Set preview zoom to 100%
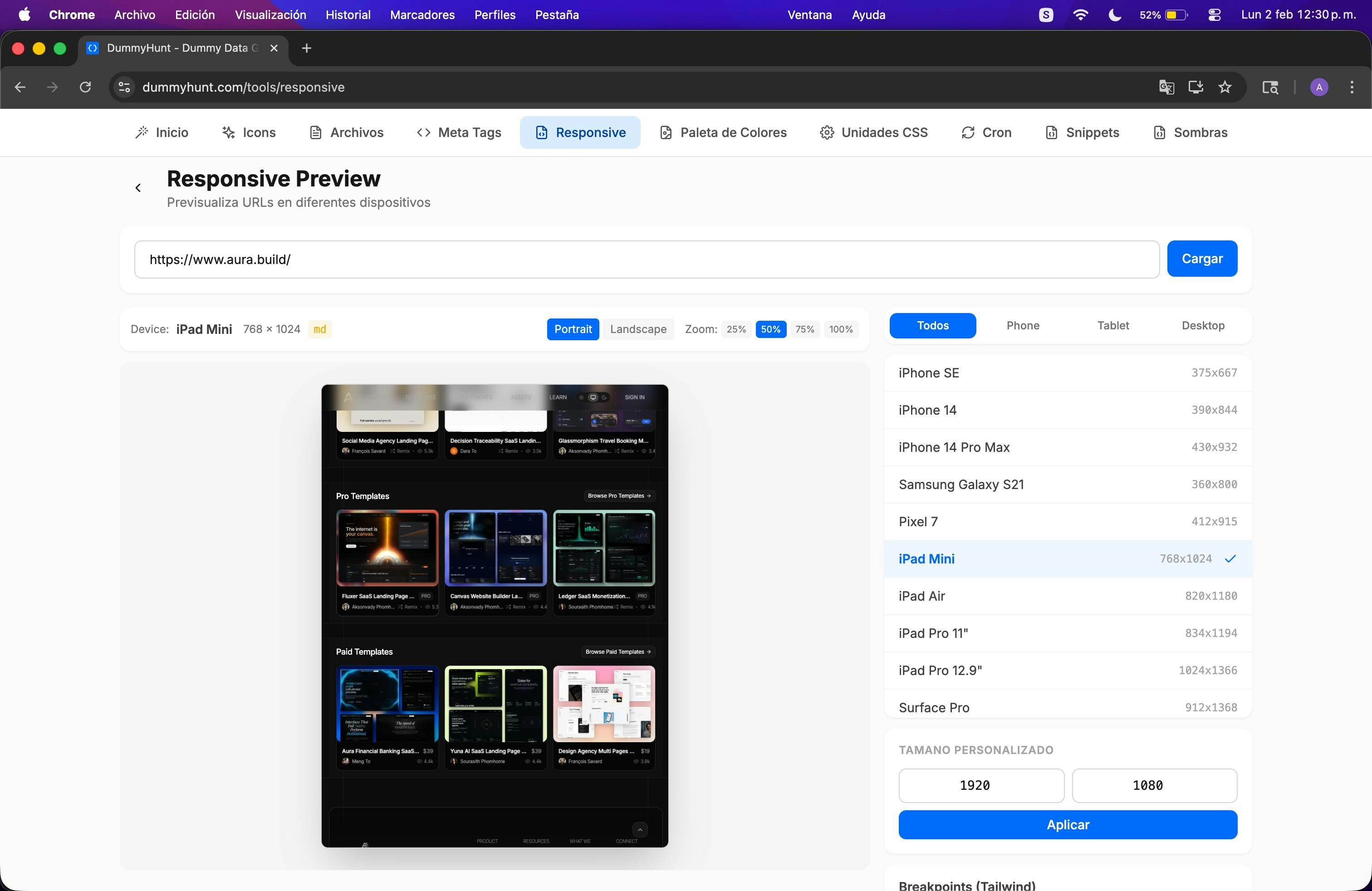This screenshot has height=891, width=1372. pos(841,329)
